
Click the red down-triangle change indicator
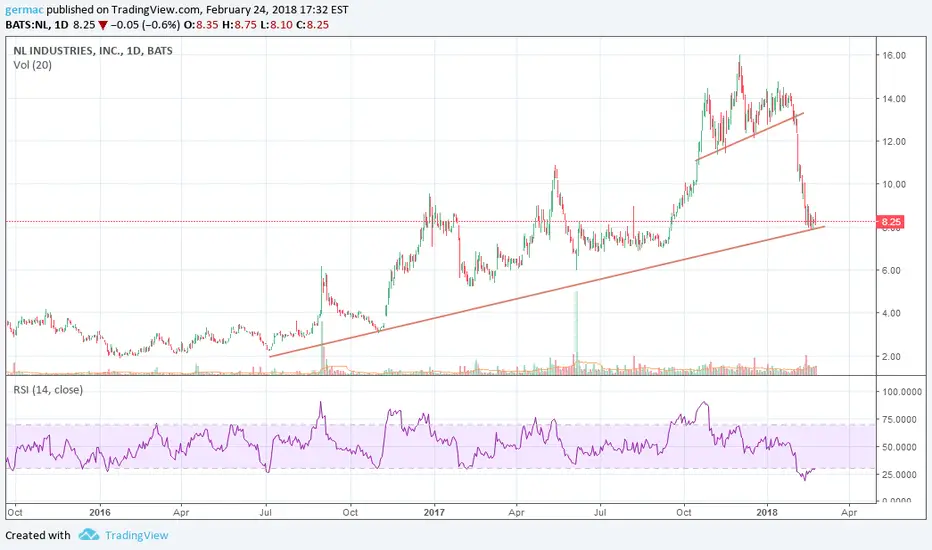103,25
